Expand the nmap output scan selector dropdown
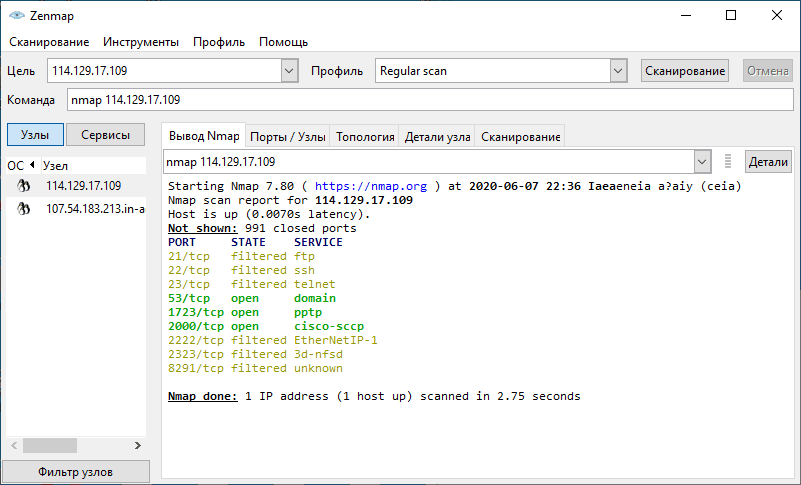 tap(701, 162)
